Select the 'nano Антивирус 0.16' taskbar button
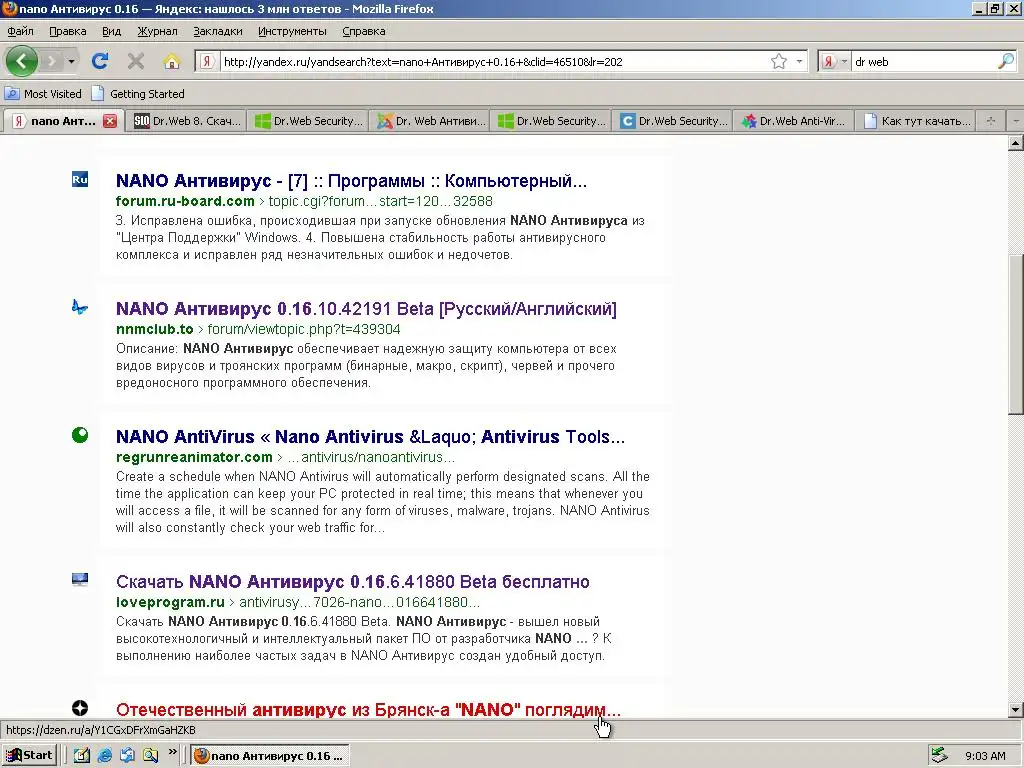Viewport: 1024px width, 768px height. (x=270, y=756)
